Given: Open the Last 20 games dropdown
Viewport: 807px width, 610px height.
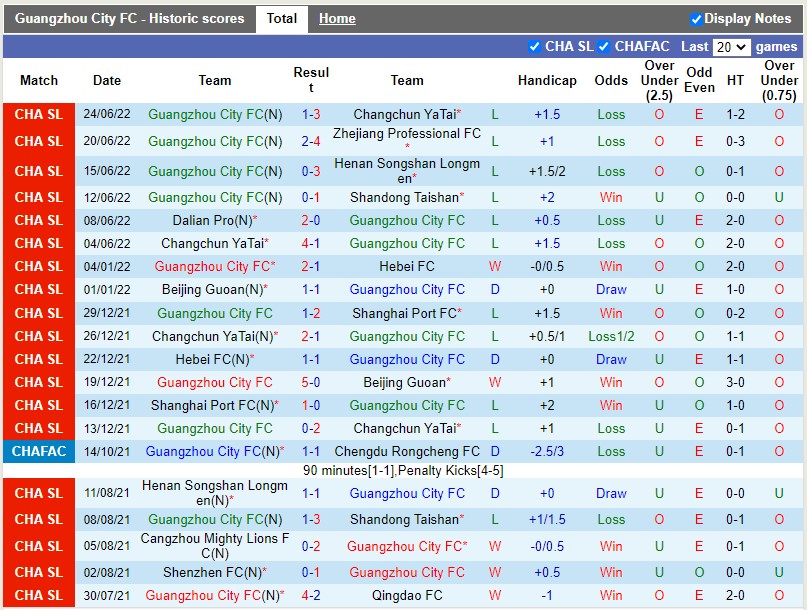Looking at the screenshot, I should point(731,47).
